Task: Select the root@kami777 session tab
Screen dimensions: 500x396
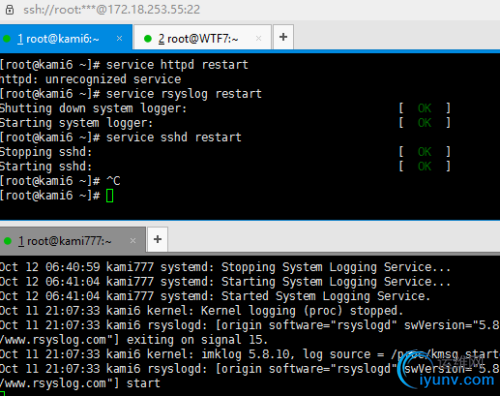Action: point(73,240)
